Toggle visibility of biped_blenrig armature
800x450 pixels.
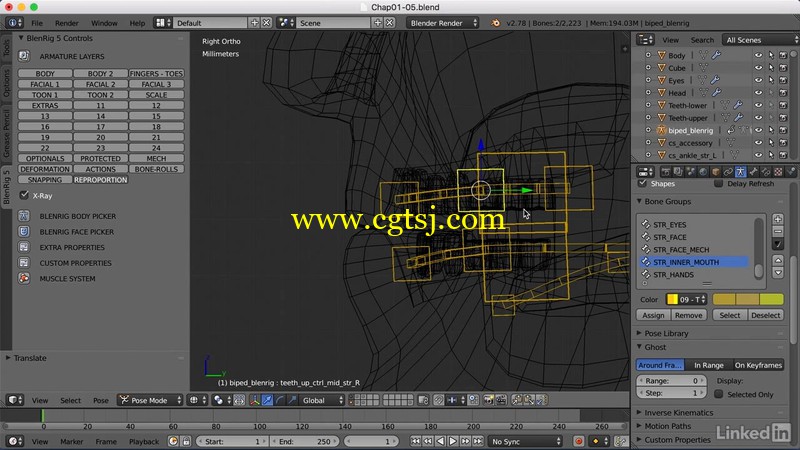click(759, 130)
